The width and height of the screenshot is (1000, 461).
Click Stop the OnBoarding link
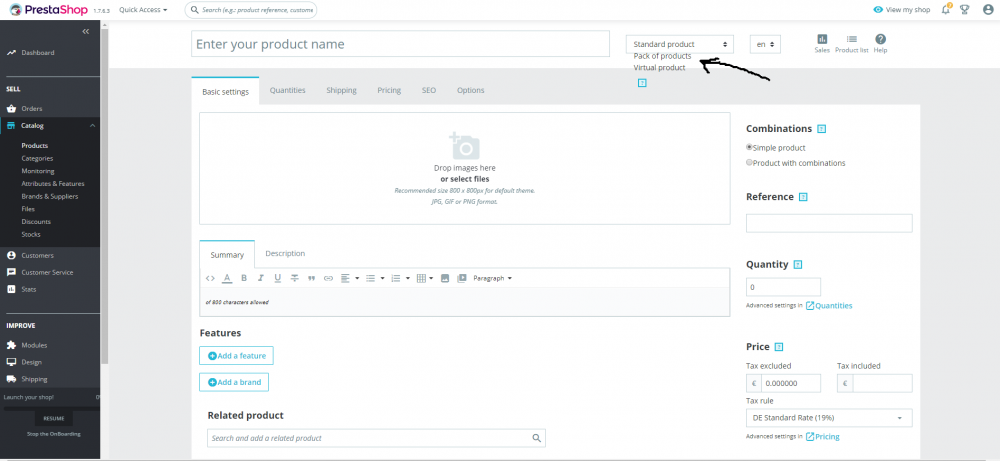[x=54, y=434]
